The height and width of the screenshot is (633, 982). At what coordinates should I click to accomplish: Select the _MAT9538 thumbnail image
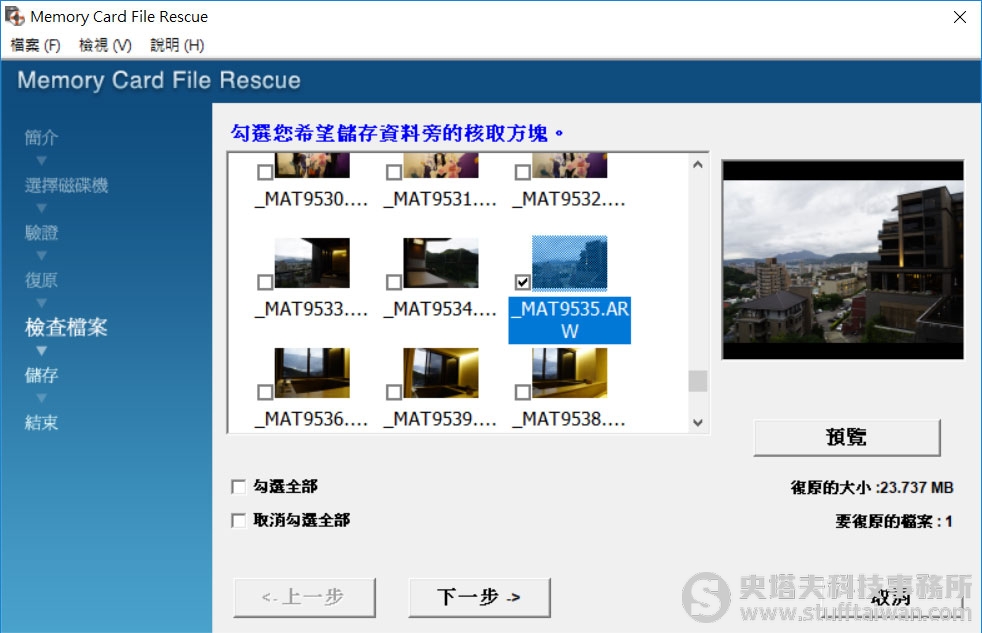569,373
